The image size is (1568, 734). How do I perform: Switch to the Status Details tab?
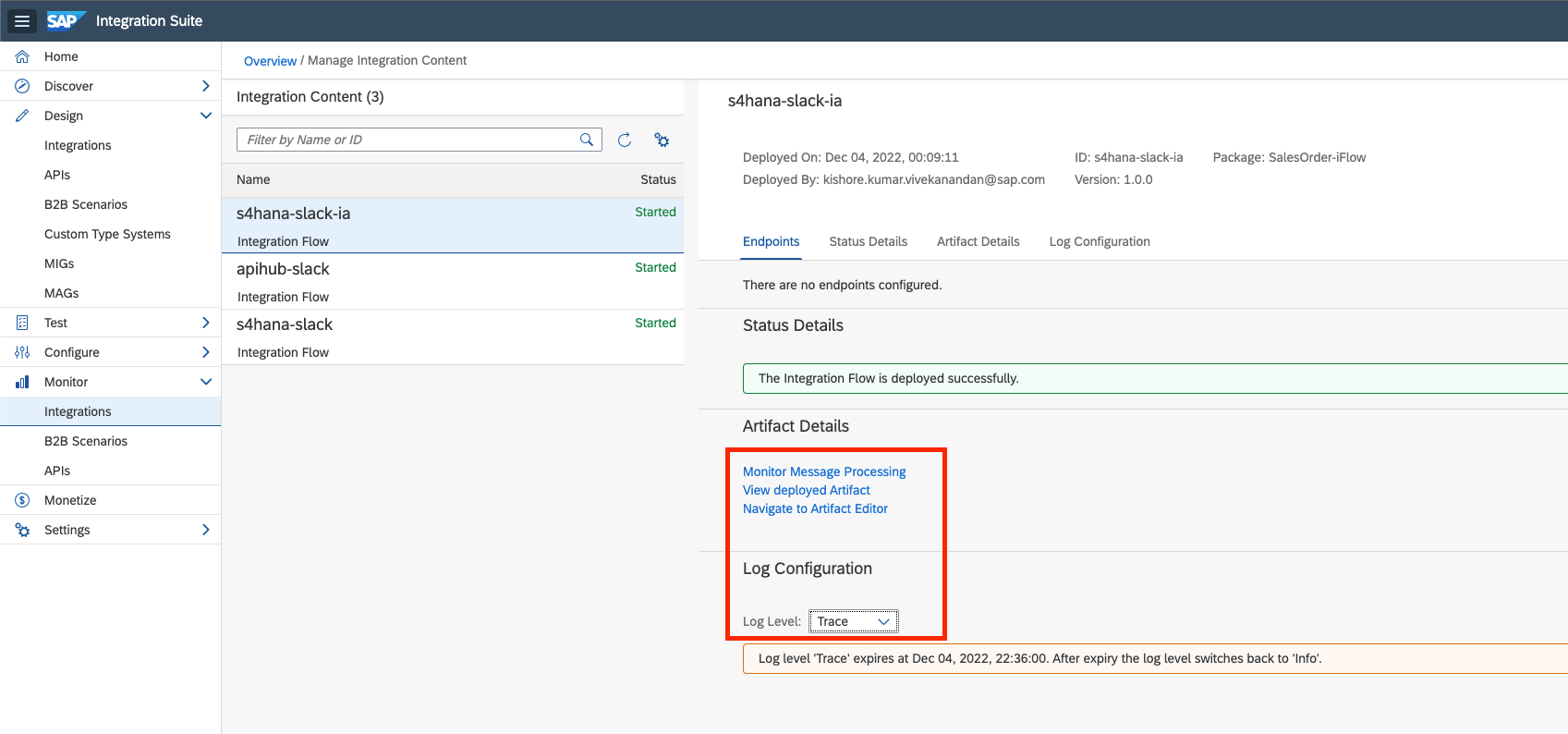(x=868, y=241)
